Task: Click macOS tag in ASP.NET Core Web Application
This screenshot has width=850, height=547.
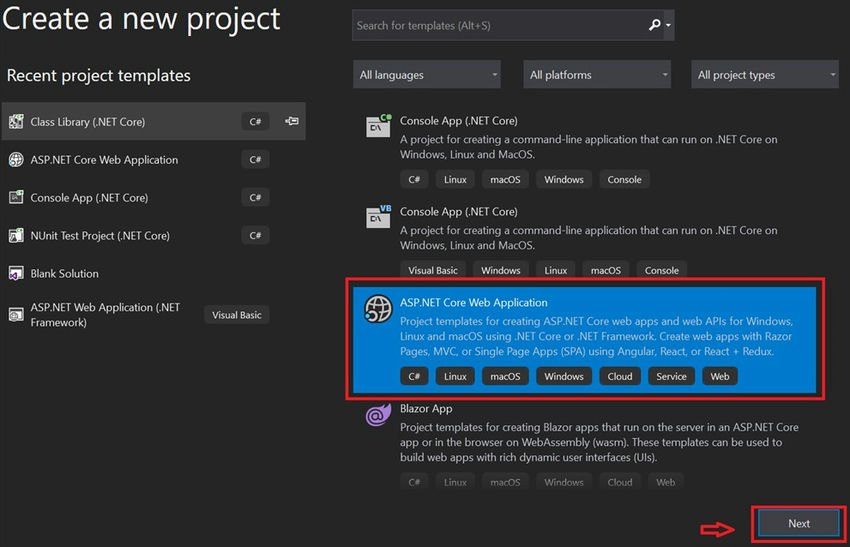Action: [x=505, y=376]
